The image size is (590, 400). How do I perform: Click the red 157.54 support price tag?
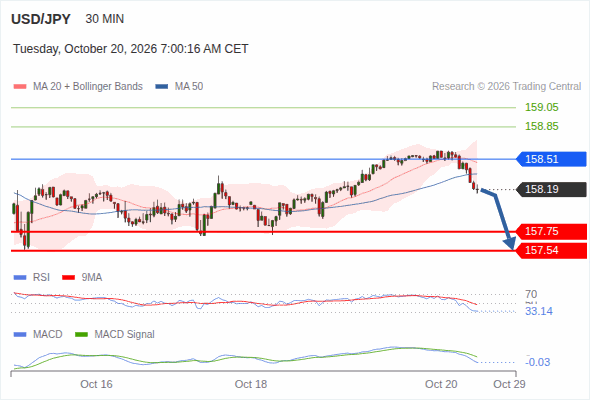(551, 250)
